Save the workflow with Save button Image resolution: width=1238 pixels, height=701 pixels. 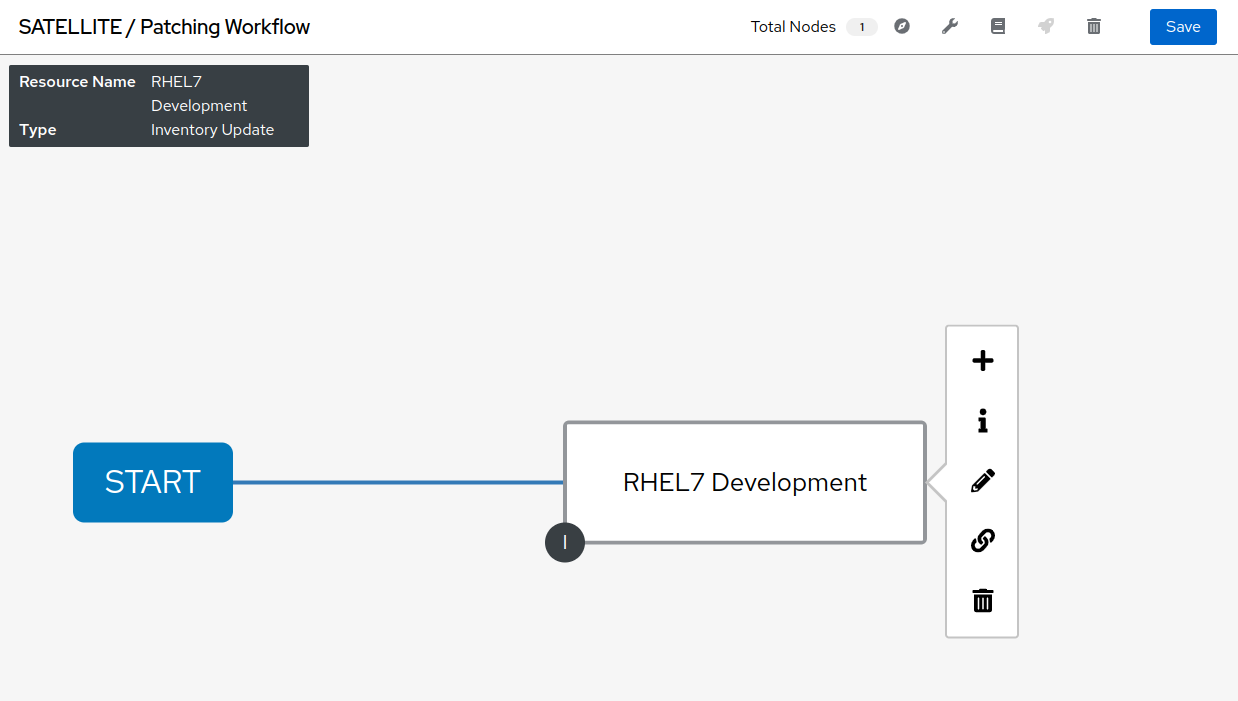click(x=1183, y=27)
